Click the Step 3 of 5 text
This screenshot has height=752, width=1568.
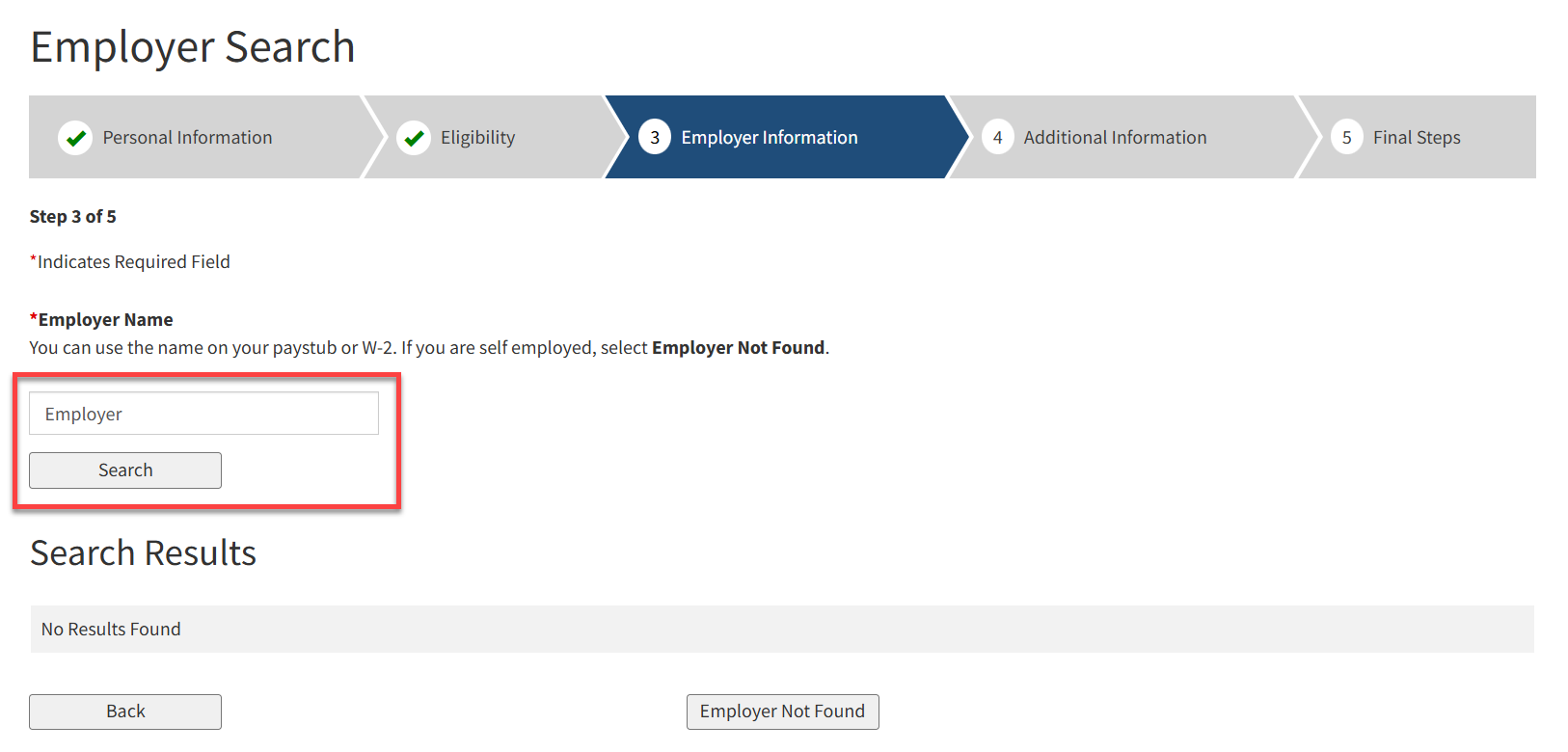tap(72, 217)
